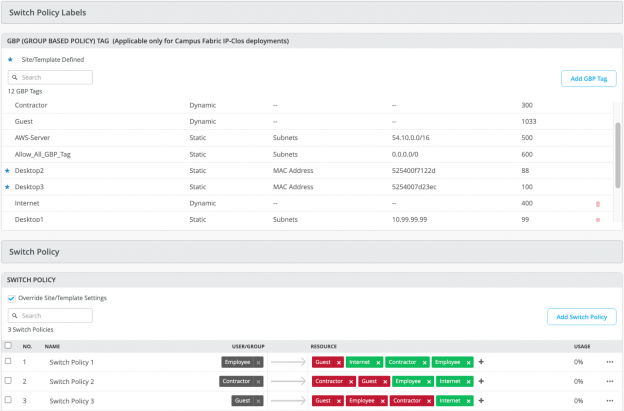Toggle the select-all checkbox in policy table header
This screenshot has height=411, width=624.
click(x=9, y=345)
